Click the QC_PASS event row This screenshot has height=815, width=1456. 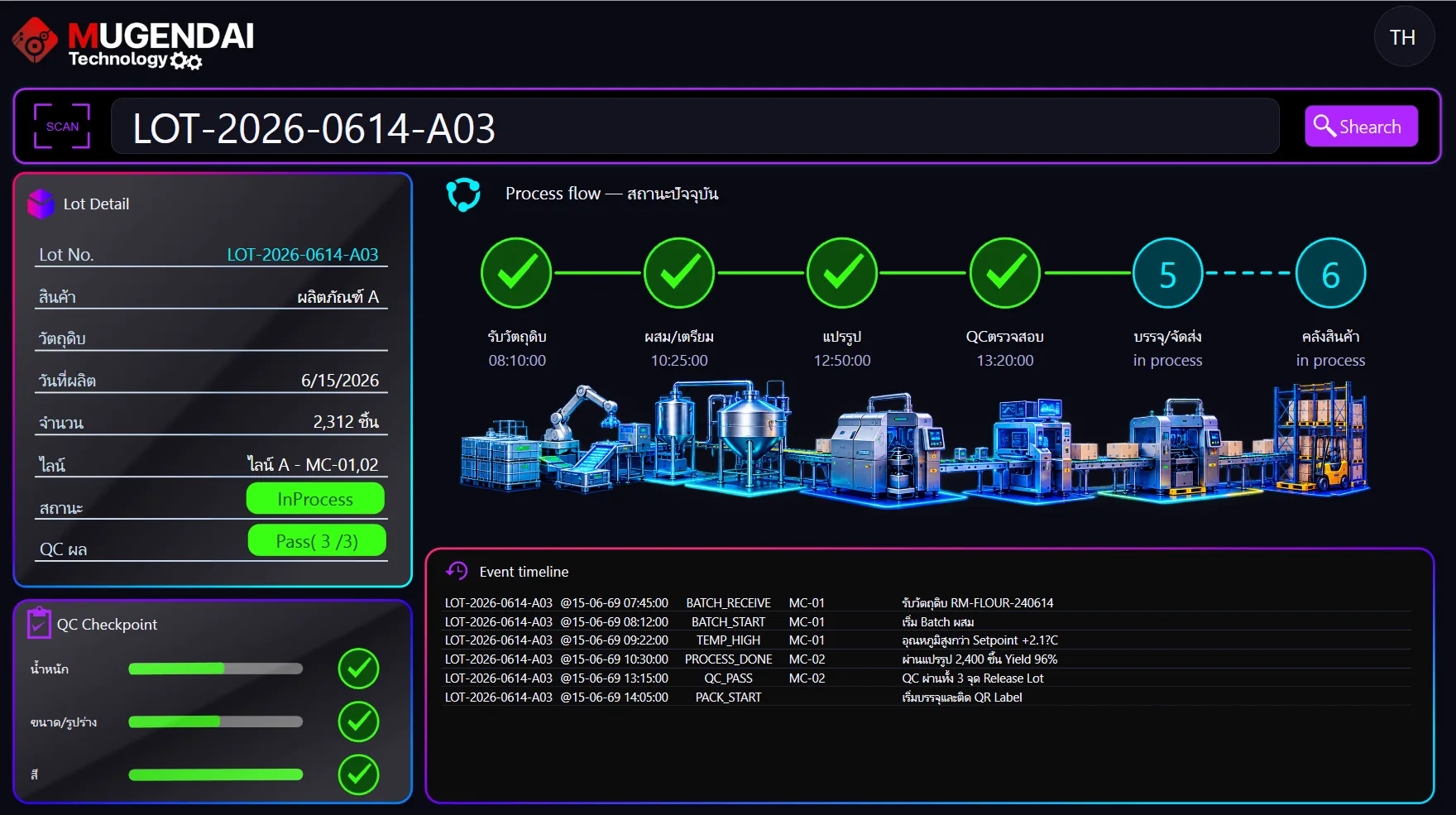click(x=927, y=678)
